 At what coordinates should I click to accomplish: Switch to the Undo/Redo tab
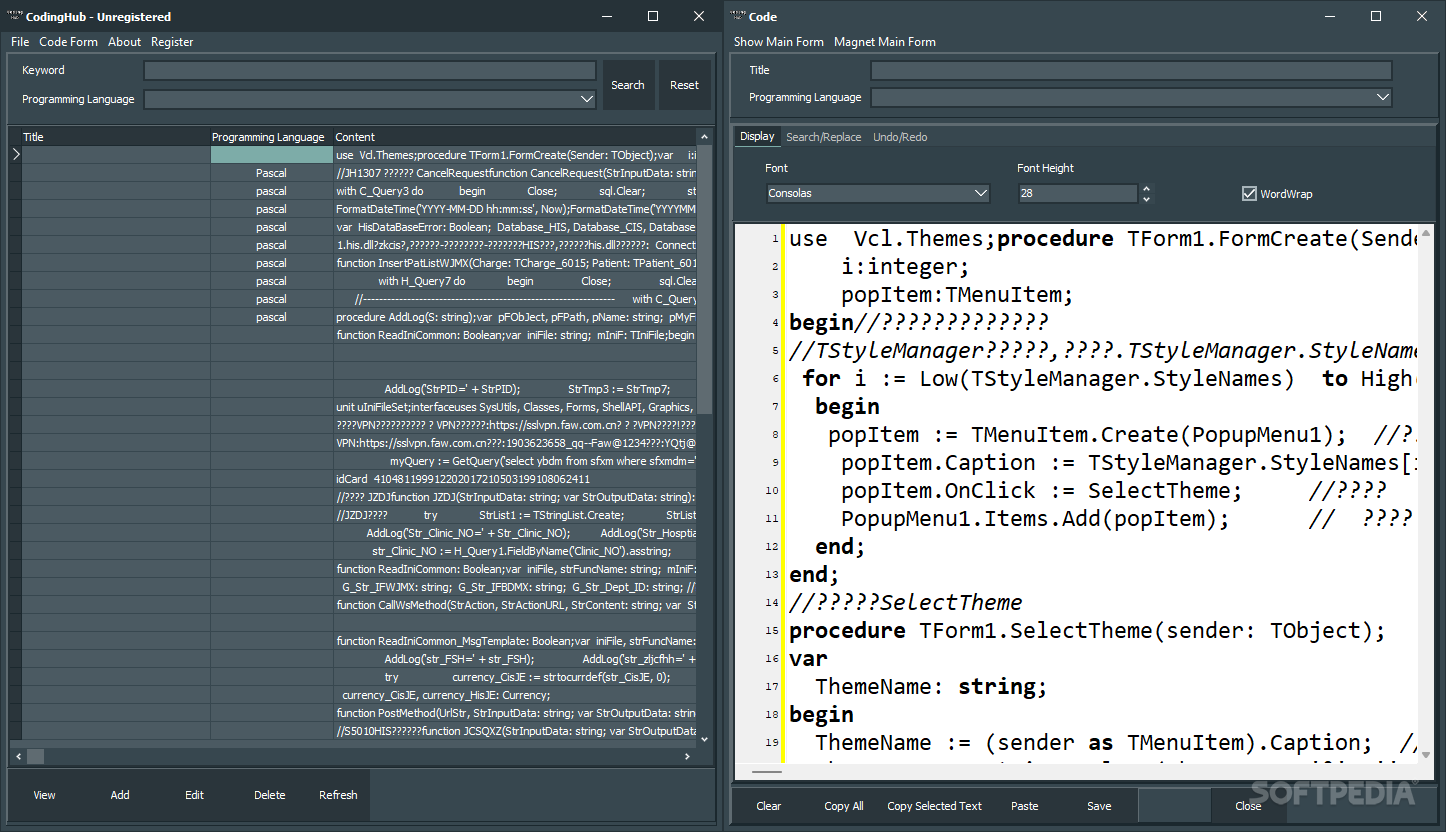tap(900, 137)
